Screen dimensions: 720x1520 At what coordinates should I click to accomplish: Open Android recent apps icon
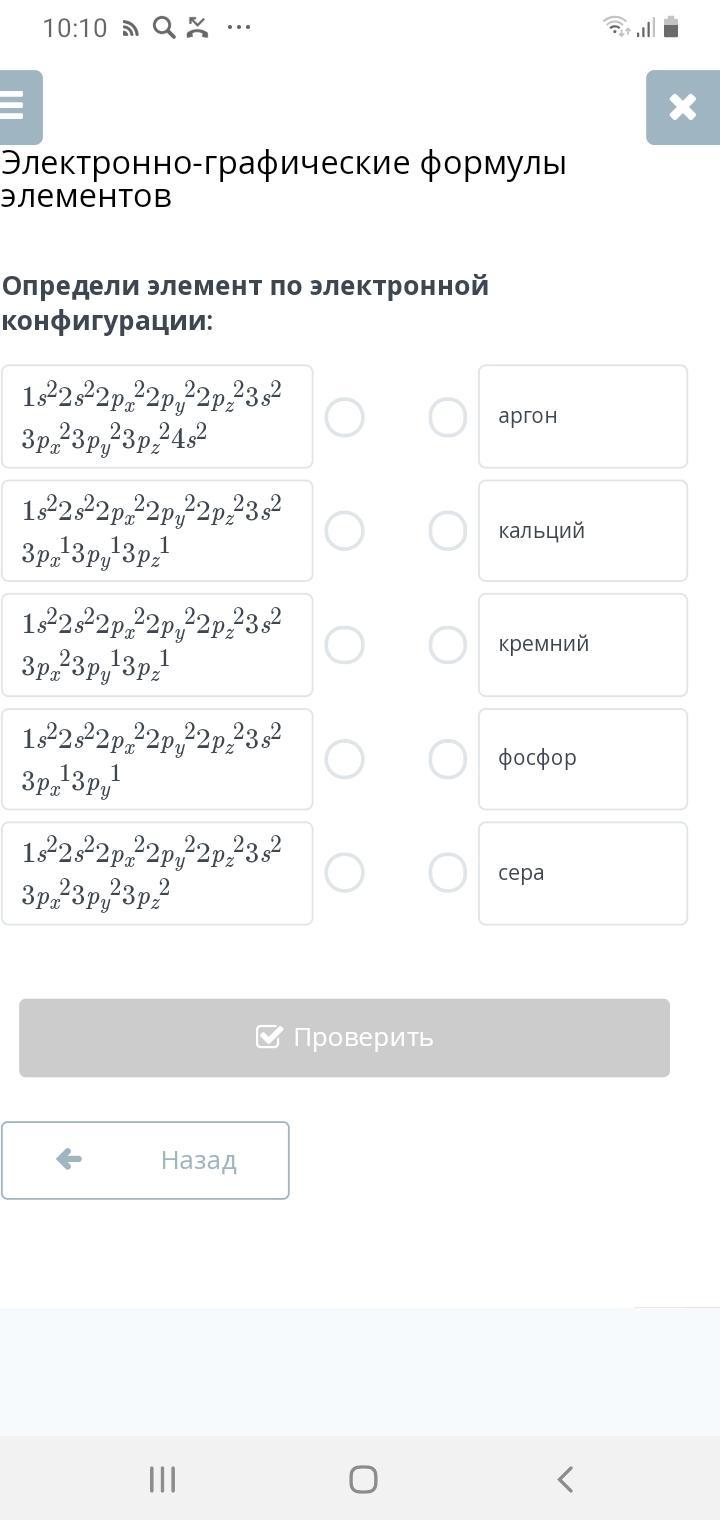pyautogui.click(x=162, y=1479)
